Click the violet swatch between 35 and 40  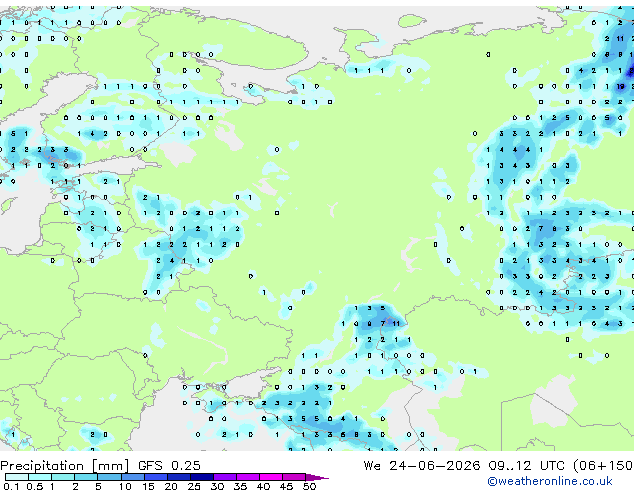(248, 477)
